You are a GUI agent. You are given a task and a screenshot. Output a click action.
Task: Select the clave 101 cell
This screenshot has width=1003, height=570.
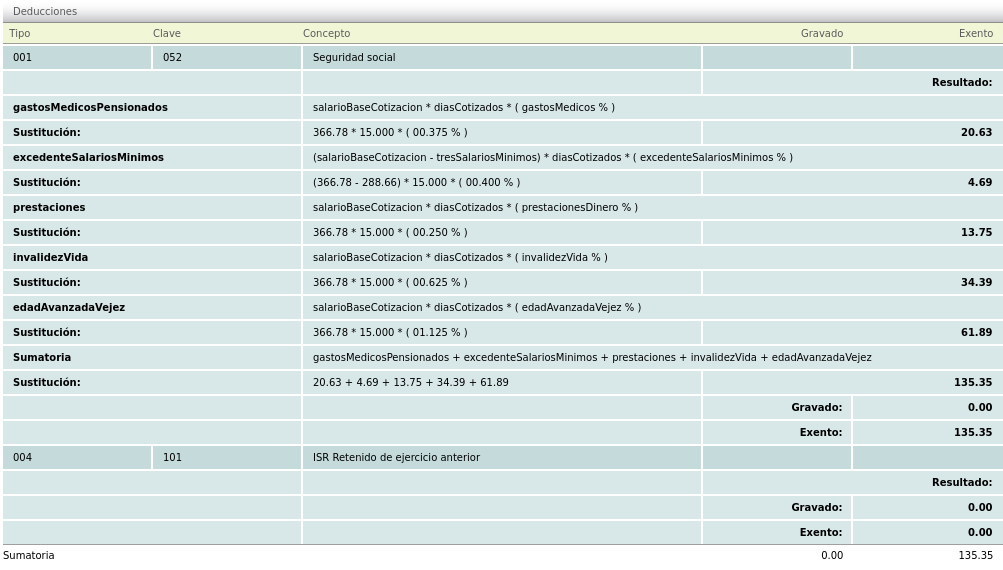pyautogui.click(x=173, y=457)
